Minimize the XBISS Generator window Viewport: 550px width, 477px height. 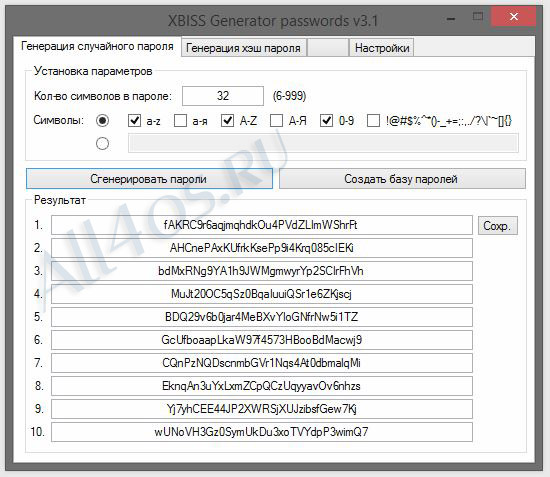point(451,18)
